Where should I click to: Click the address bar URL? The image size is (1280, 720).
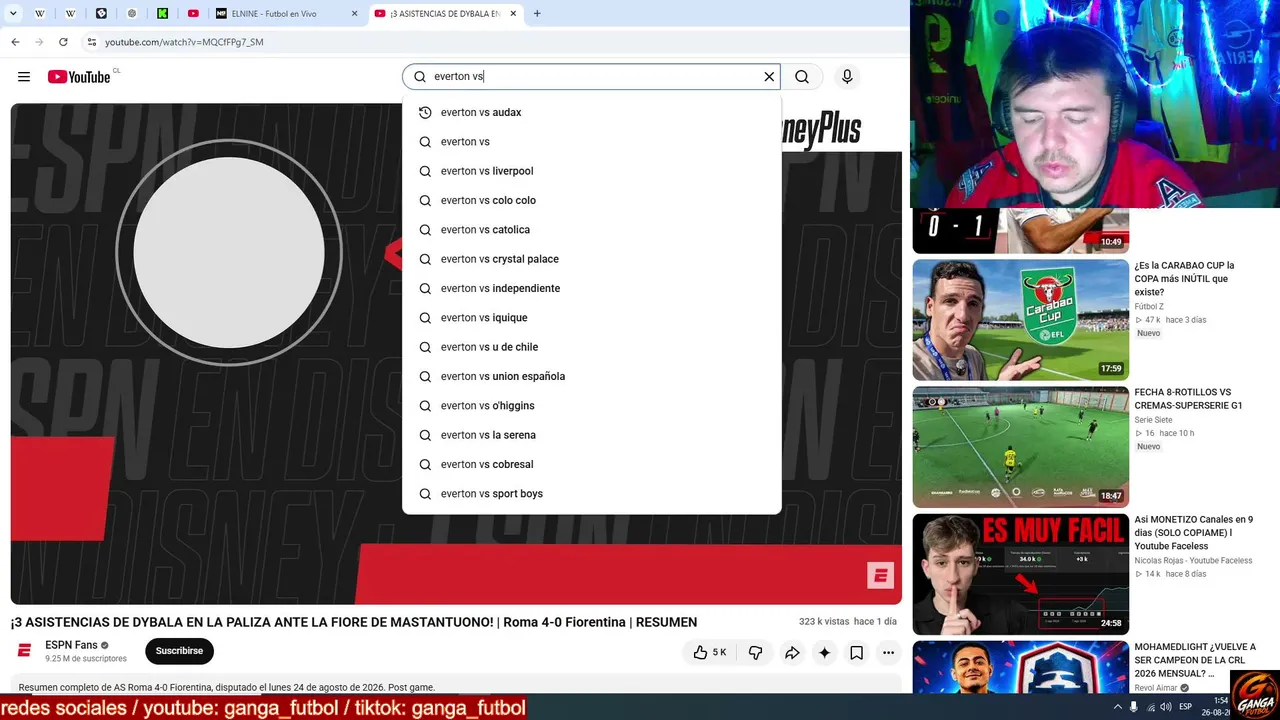tap(185, 42)
